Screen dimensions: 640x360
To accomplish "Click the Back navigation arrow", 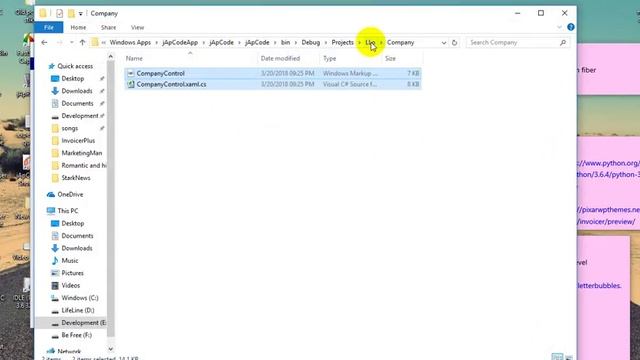I will [44, 42].
